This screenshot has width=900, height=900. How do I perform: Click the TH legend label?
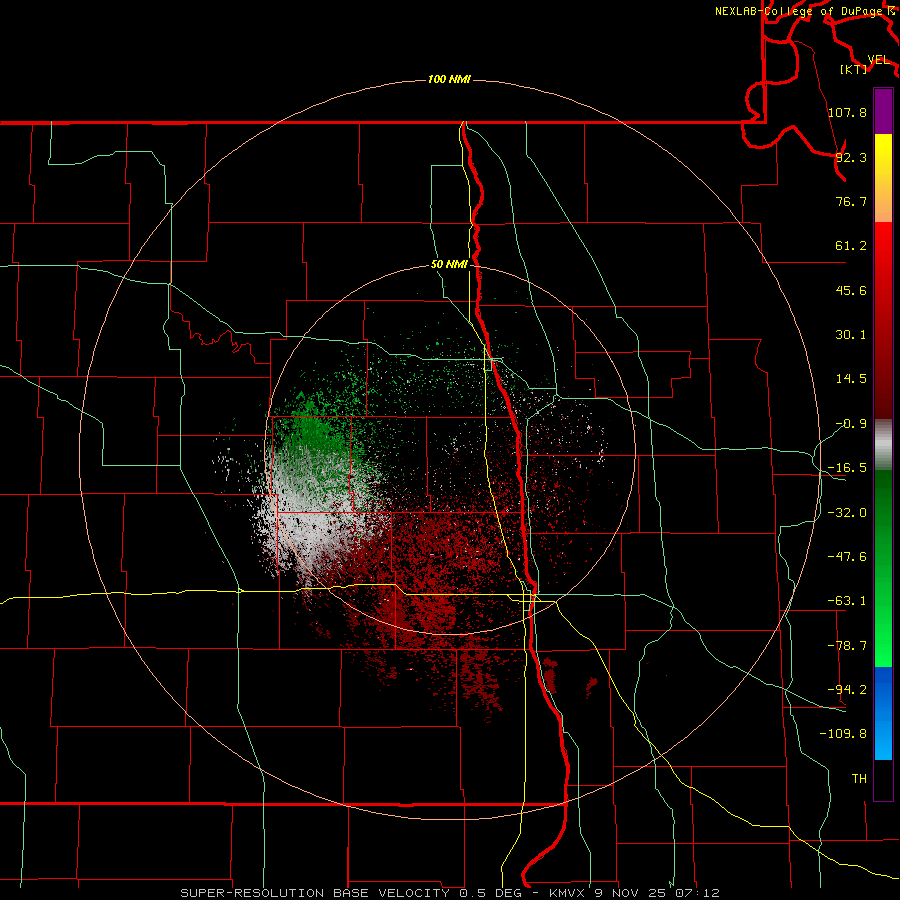click(x=859, y=779)
